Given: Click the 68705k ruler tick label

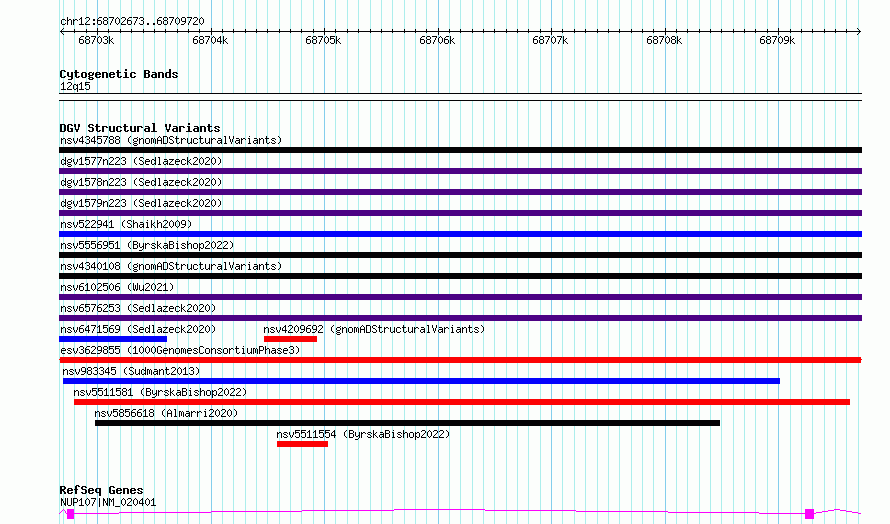Looking at the screenshot, I should point(323,40).
